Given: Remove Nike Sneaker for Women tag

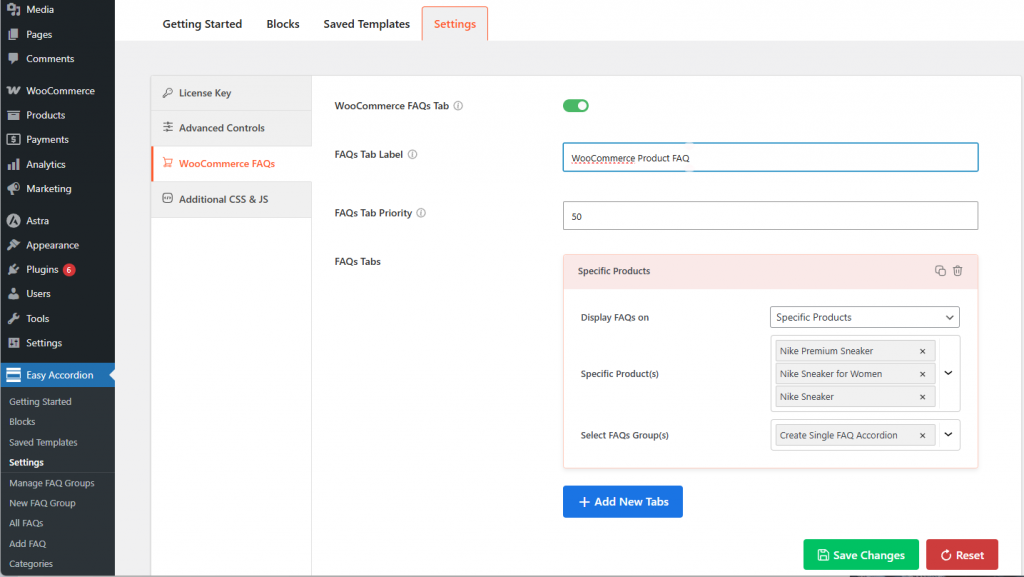Looking at the screenshot, I should [922, 374].
